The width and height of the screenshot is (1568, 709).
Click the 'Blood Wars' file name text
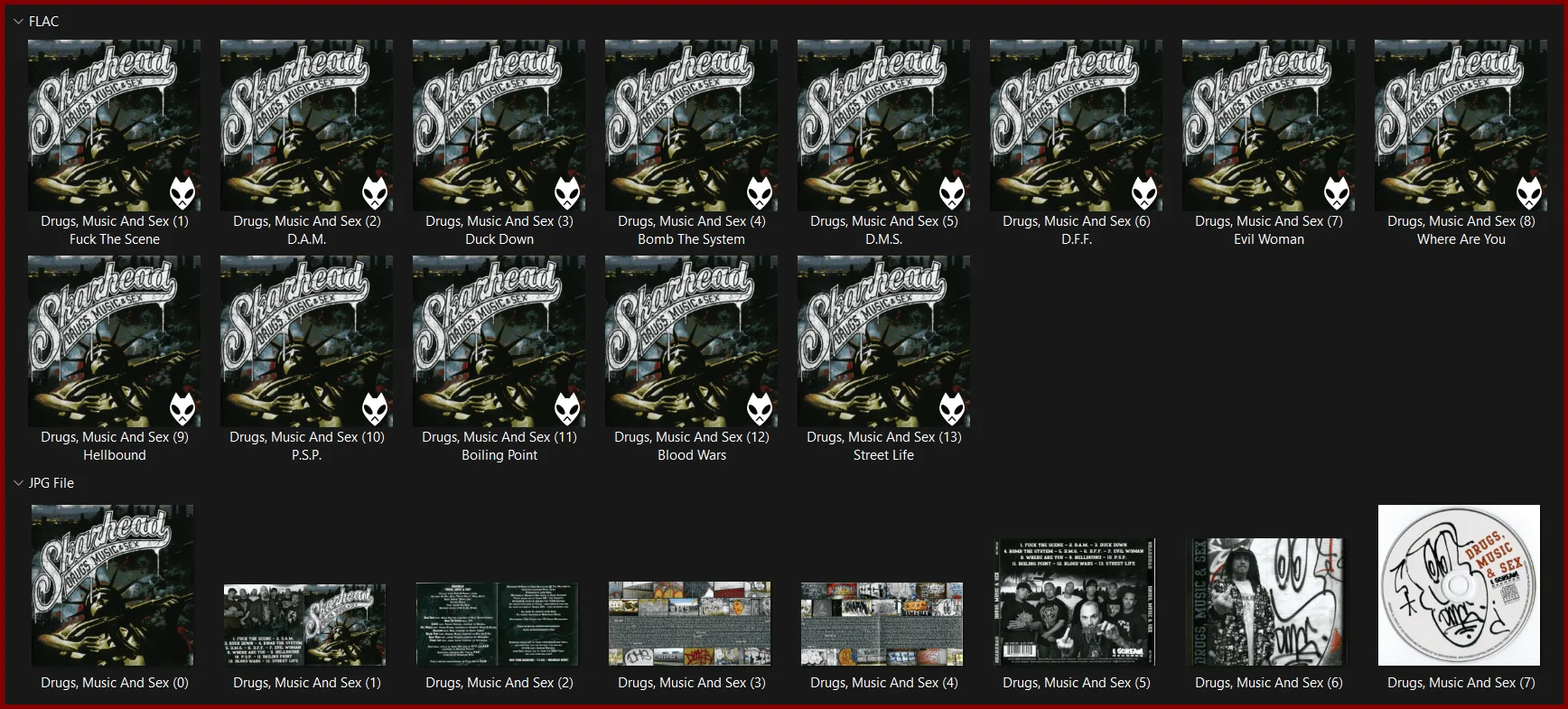tap(692, 455)
